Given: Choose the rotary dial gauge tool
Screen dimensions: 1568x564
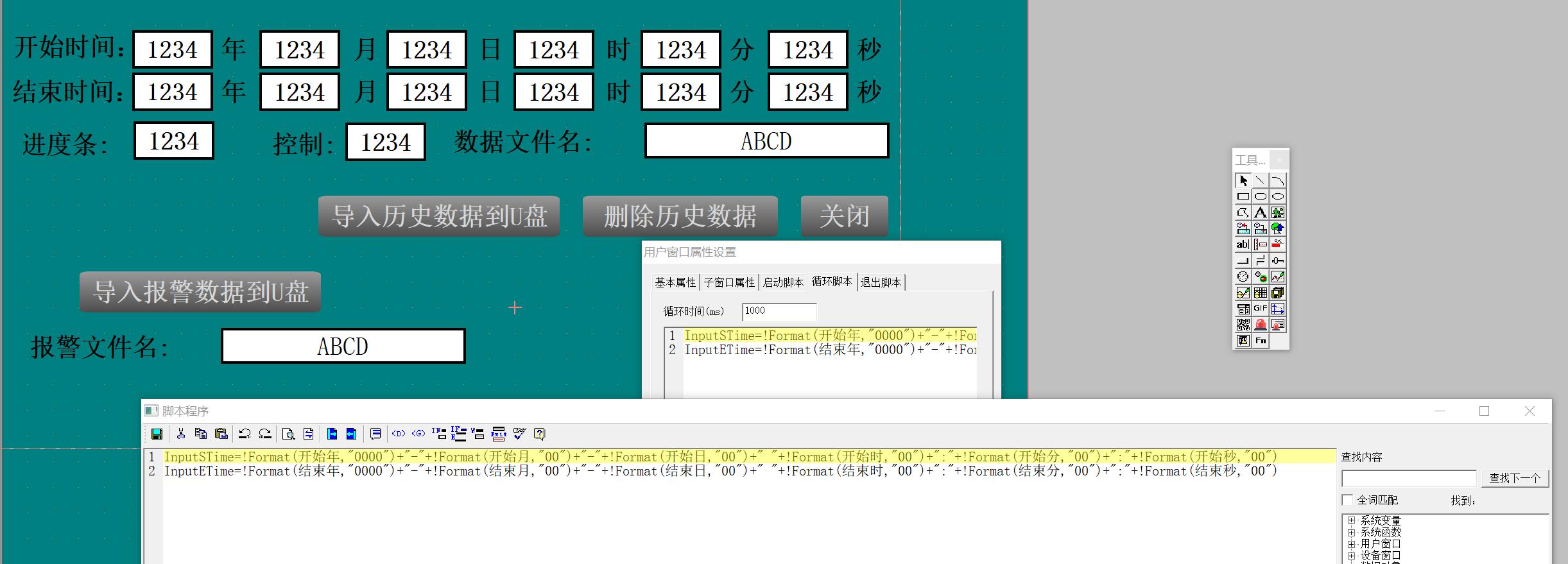Looking at the screenshot, I should click(x=1243, y=277).
